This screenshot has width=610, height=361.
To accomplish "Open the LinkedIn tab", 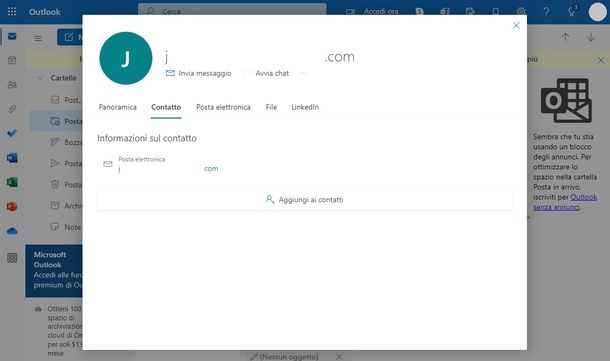I will [305, 107].
